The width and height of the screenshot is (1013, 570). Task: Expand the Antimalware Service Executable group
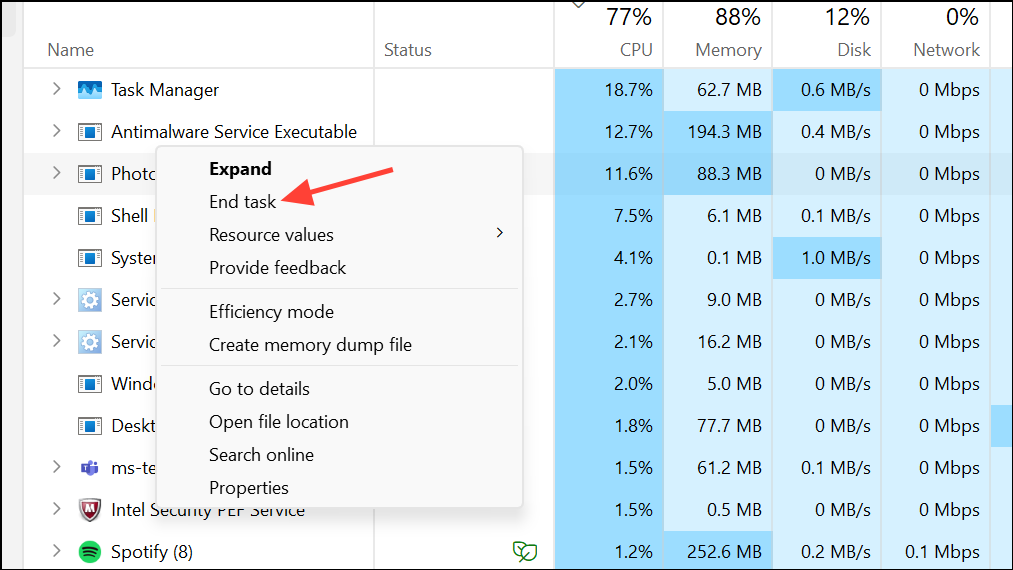click(x=57, y=132)
